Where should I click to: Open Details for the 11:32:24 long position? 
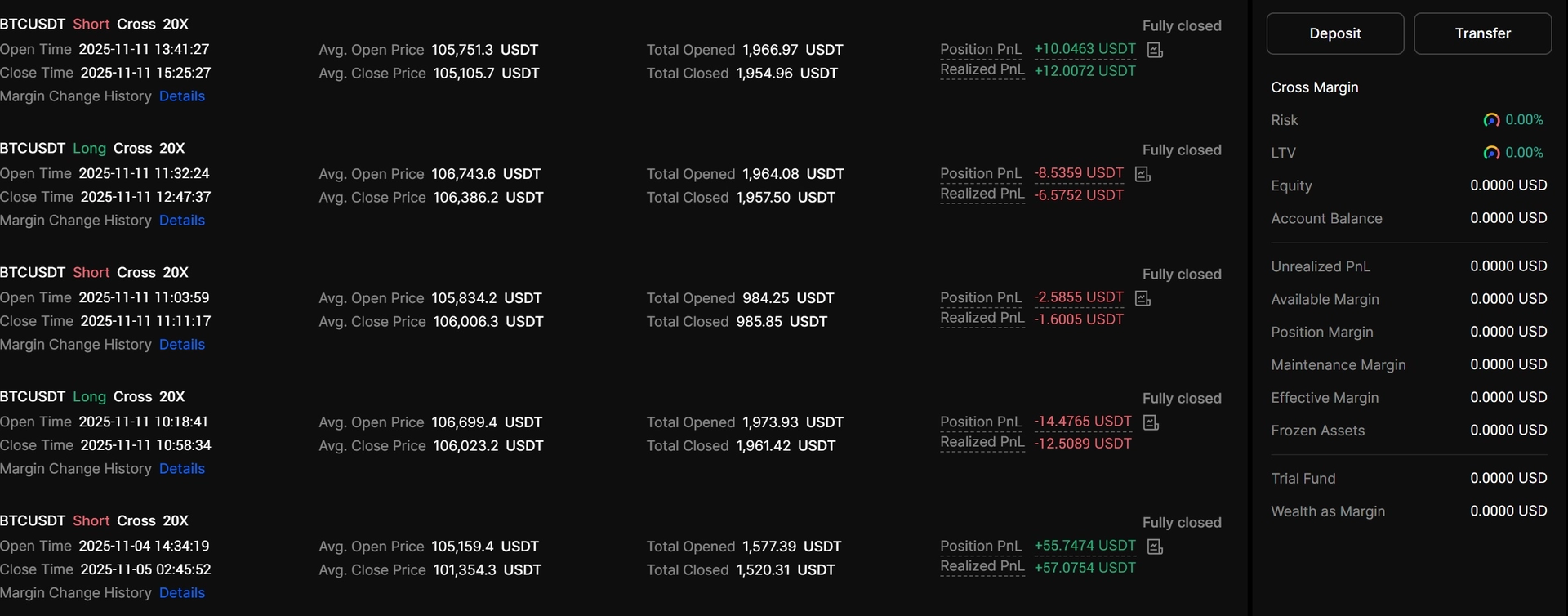[182, 221]
